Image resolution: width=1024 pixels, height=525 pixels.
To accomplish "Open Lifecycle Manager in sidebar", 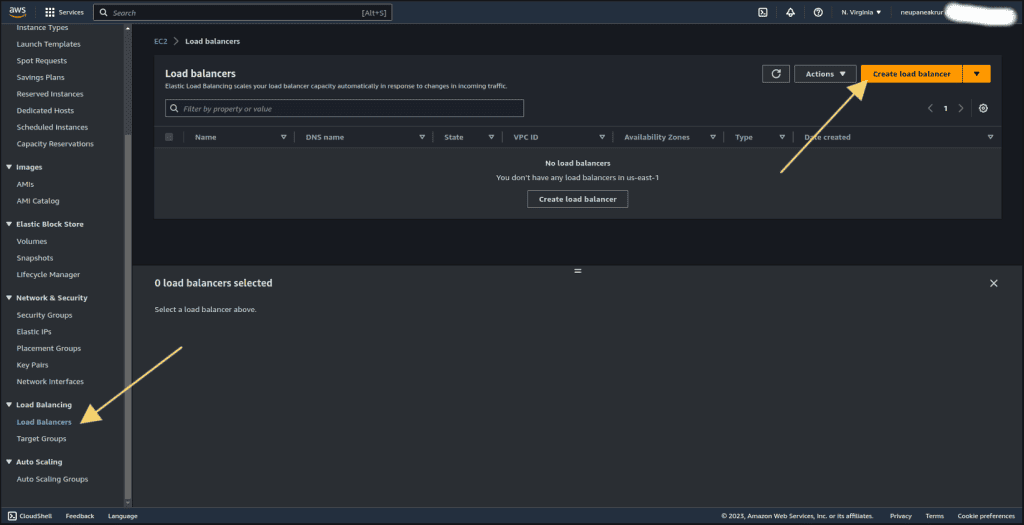I will tap(48, 275).
